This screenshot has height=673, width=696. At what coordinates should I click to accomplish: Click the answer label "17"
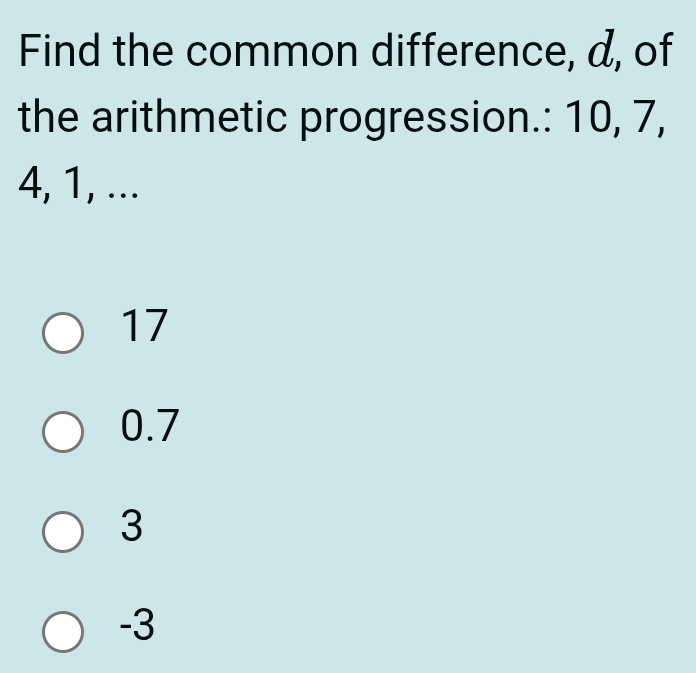pyautogui.click(x=144, y=327)
